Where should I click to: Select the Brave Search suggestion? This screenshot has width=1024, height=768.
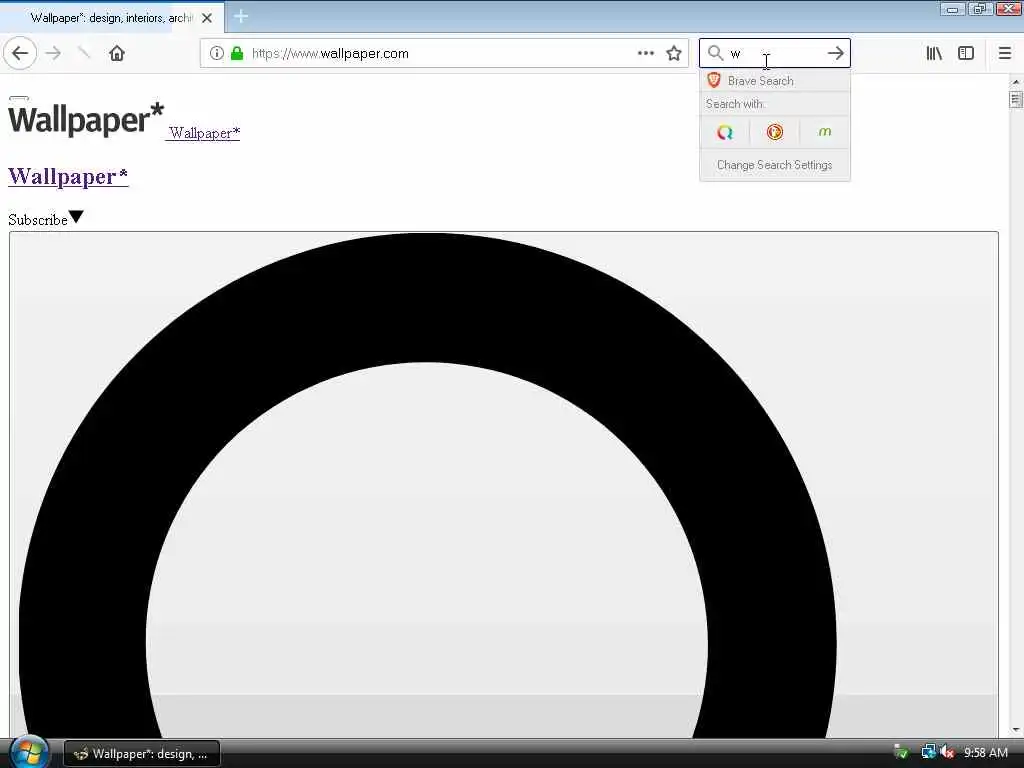775,81
